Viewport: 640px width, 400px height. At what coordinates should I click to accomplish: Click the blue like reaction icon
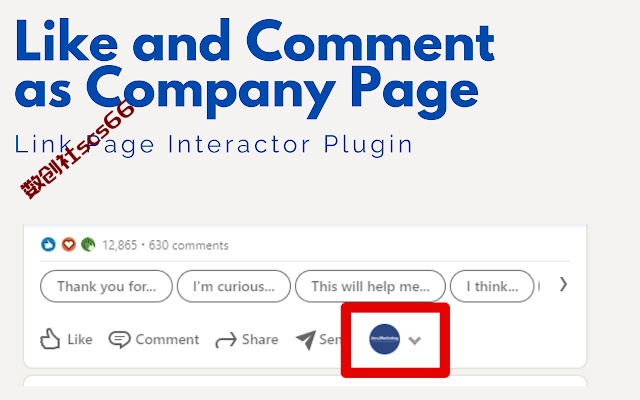pos(48,244)
